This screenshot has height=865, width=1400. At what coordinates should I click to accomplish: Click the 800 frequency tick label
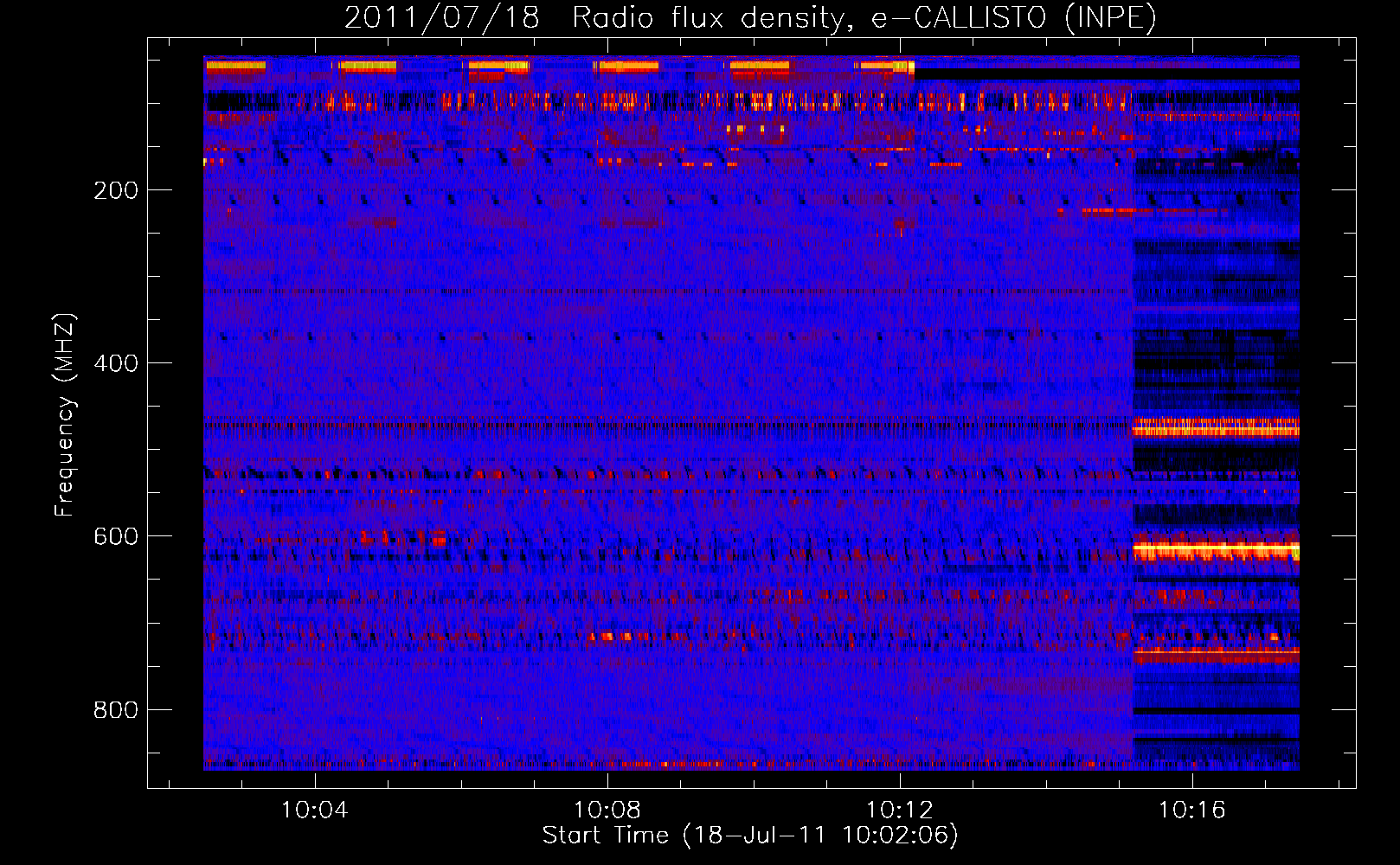coord(116,710)
